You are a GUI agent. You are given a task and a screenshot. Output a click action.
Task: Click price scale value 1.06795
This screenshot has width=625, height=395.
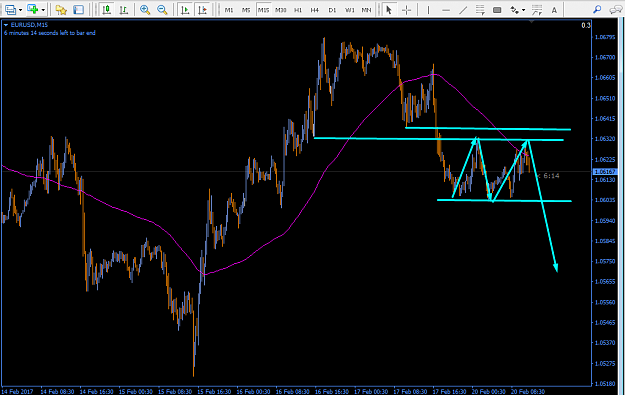(x=605, y=37)
